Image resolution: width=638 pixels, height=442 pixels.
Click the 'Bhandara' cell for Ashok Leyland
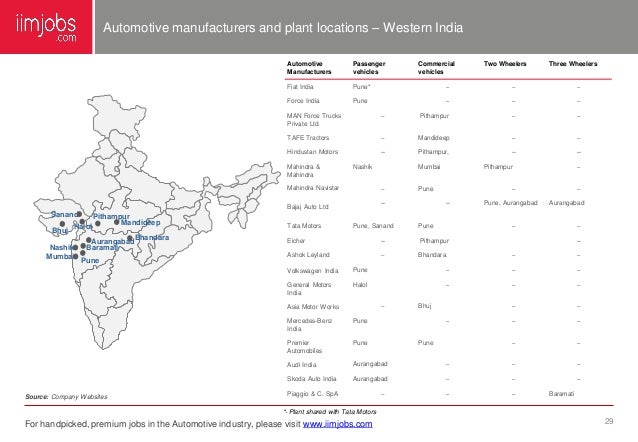point(432,255)
